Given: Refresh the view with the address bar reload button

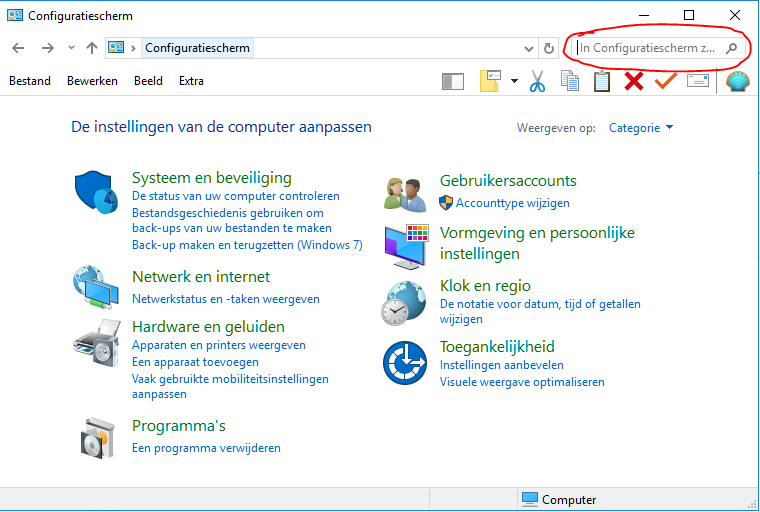Looking at the screenshot, I should pyautogui.click(x=548, y=48).
